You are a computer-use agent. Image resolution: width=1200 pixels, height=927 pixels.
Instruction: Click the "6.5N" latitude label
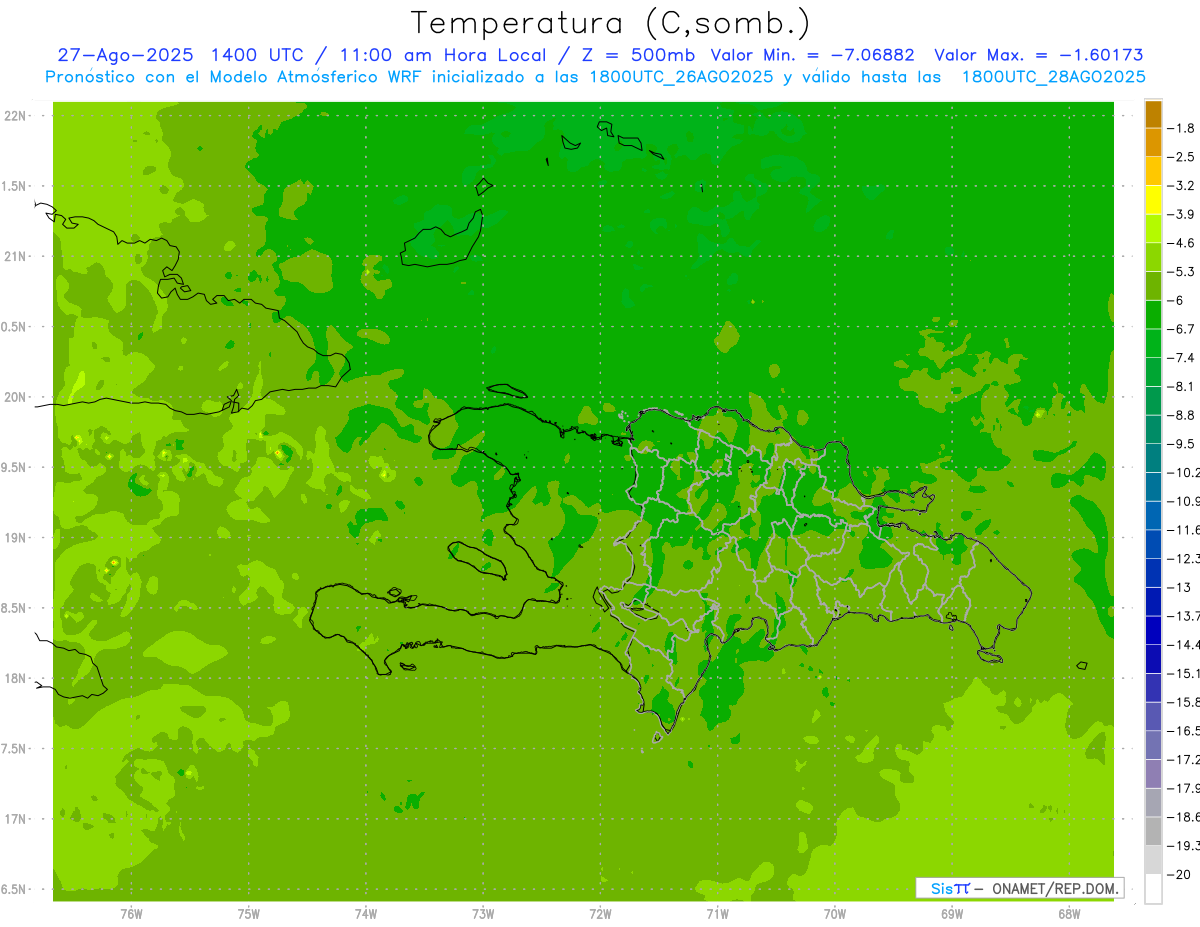pos(15,889)
